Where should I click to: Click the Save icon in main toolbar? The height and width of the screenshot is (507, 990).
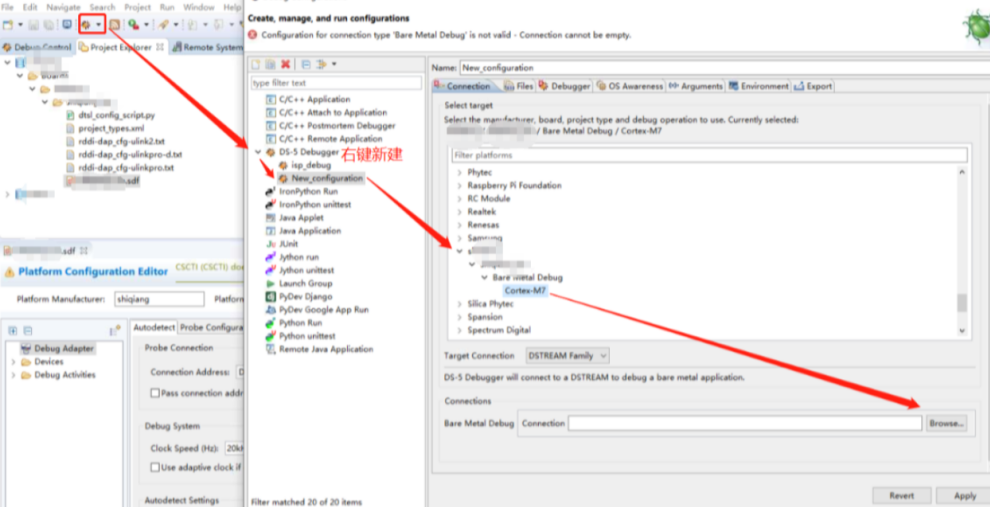click(33, 24)
